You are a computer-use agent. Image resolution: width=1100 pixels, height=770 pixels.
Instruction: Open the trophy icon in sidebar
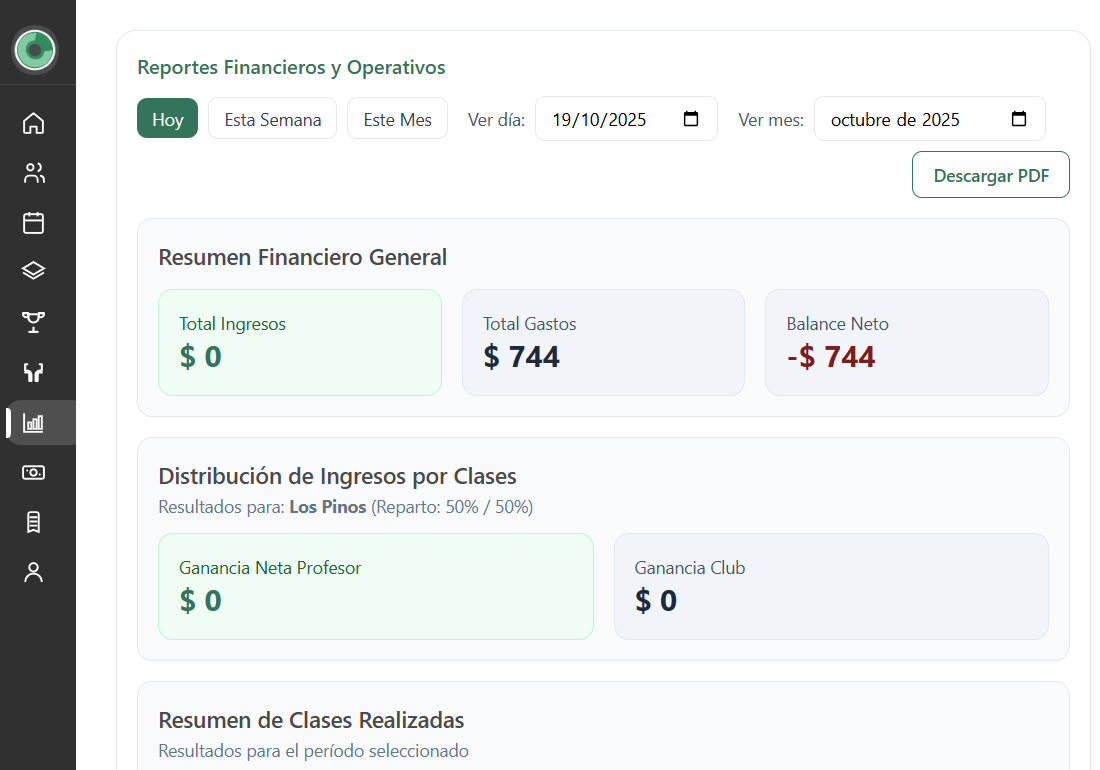point(34,321)
